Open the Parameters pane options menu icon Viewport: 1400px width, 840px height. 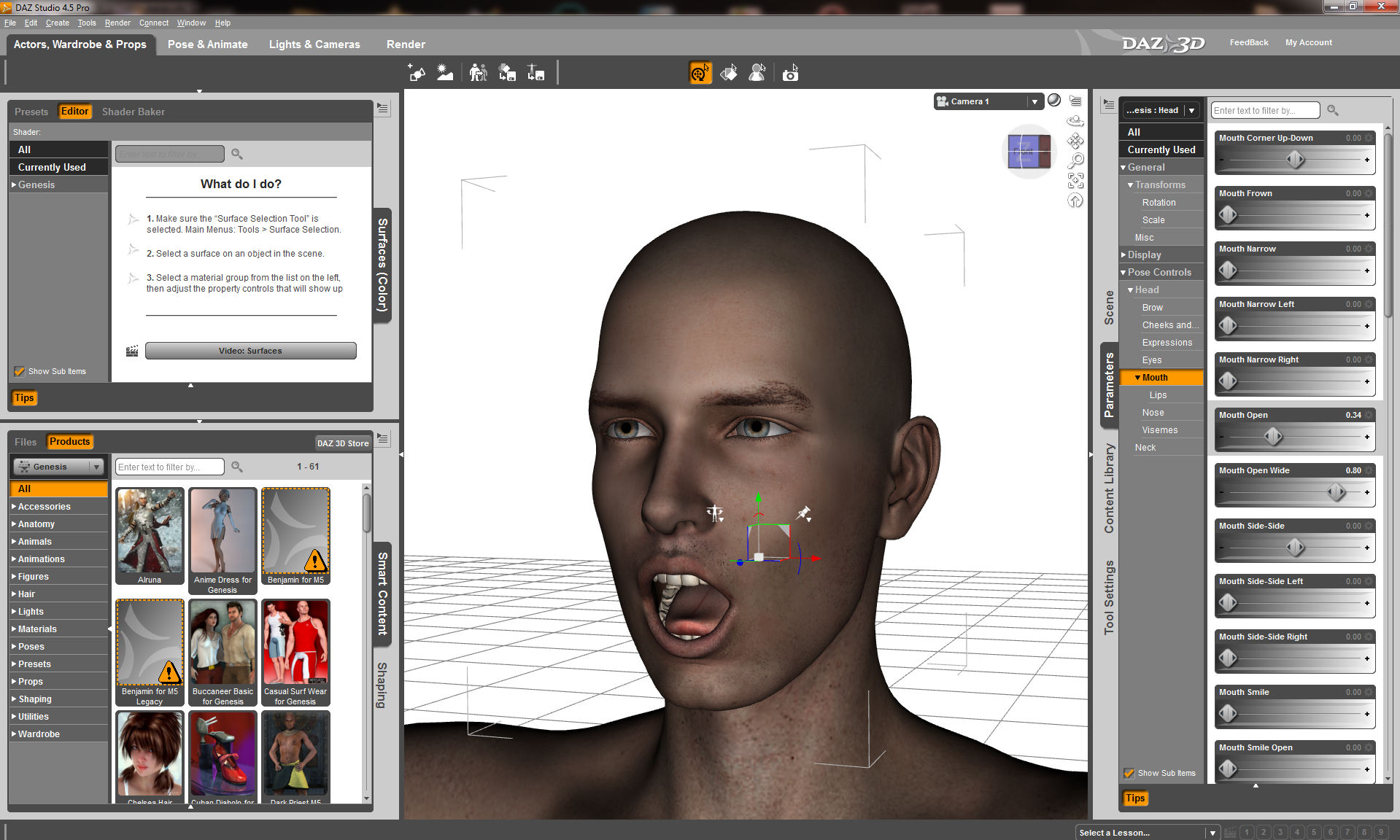tap(1109, 105)
